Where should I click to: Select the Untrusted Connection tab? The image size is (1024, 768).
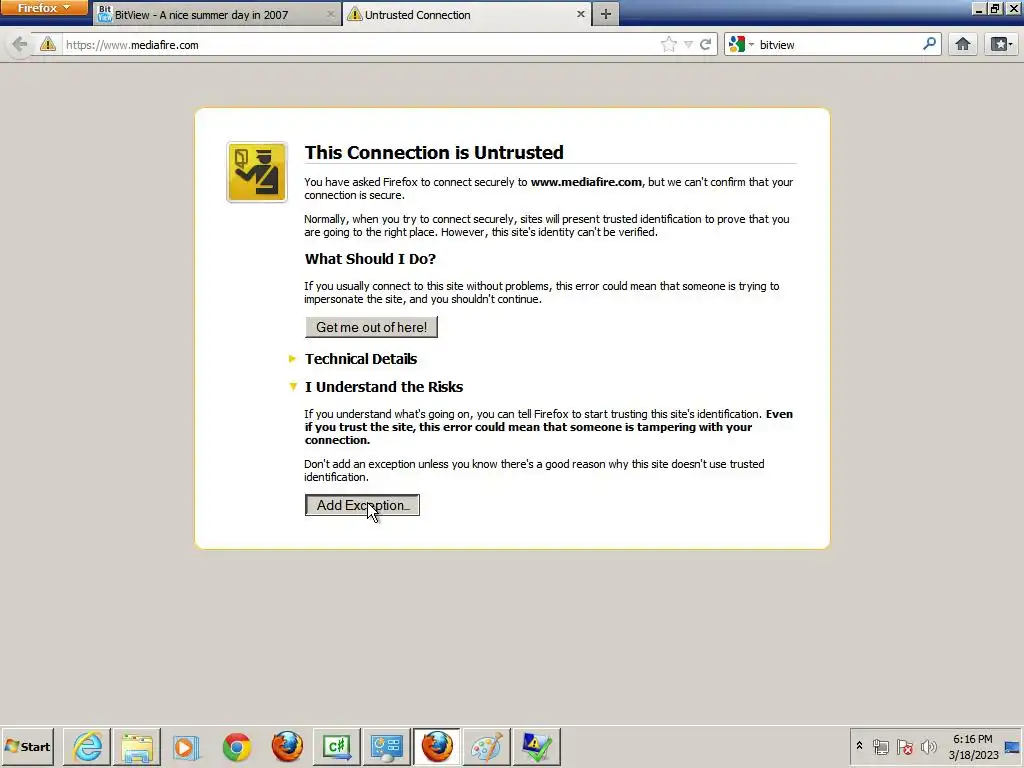466,14
